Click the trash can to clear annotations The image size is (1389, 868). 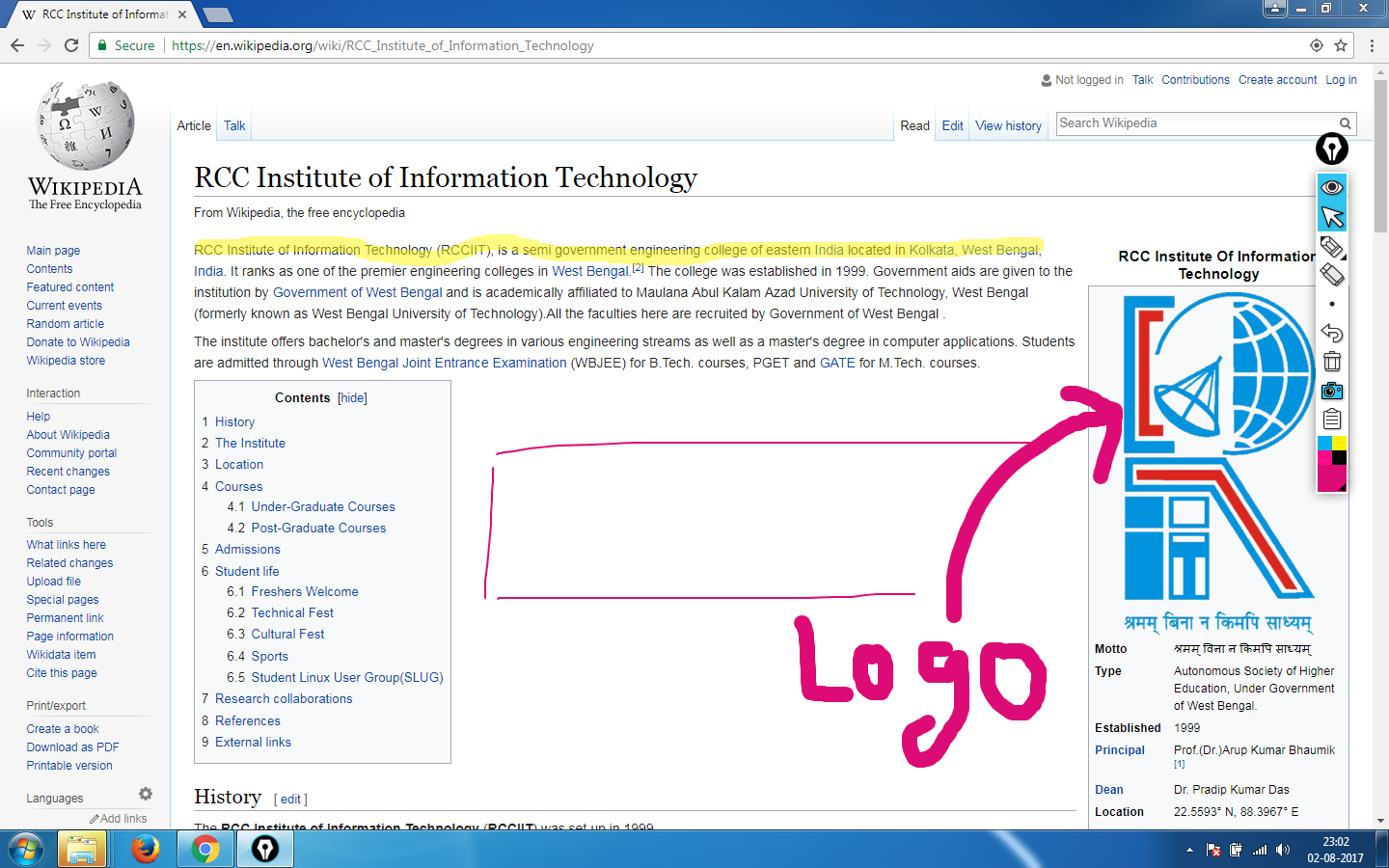[1332, 362]
